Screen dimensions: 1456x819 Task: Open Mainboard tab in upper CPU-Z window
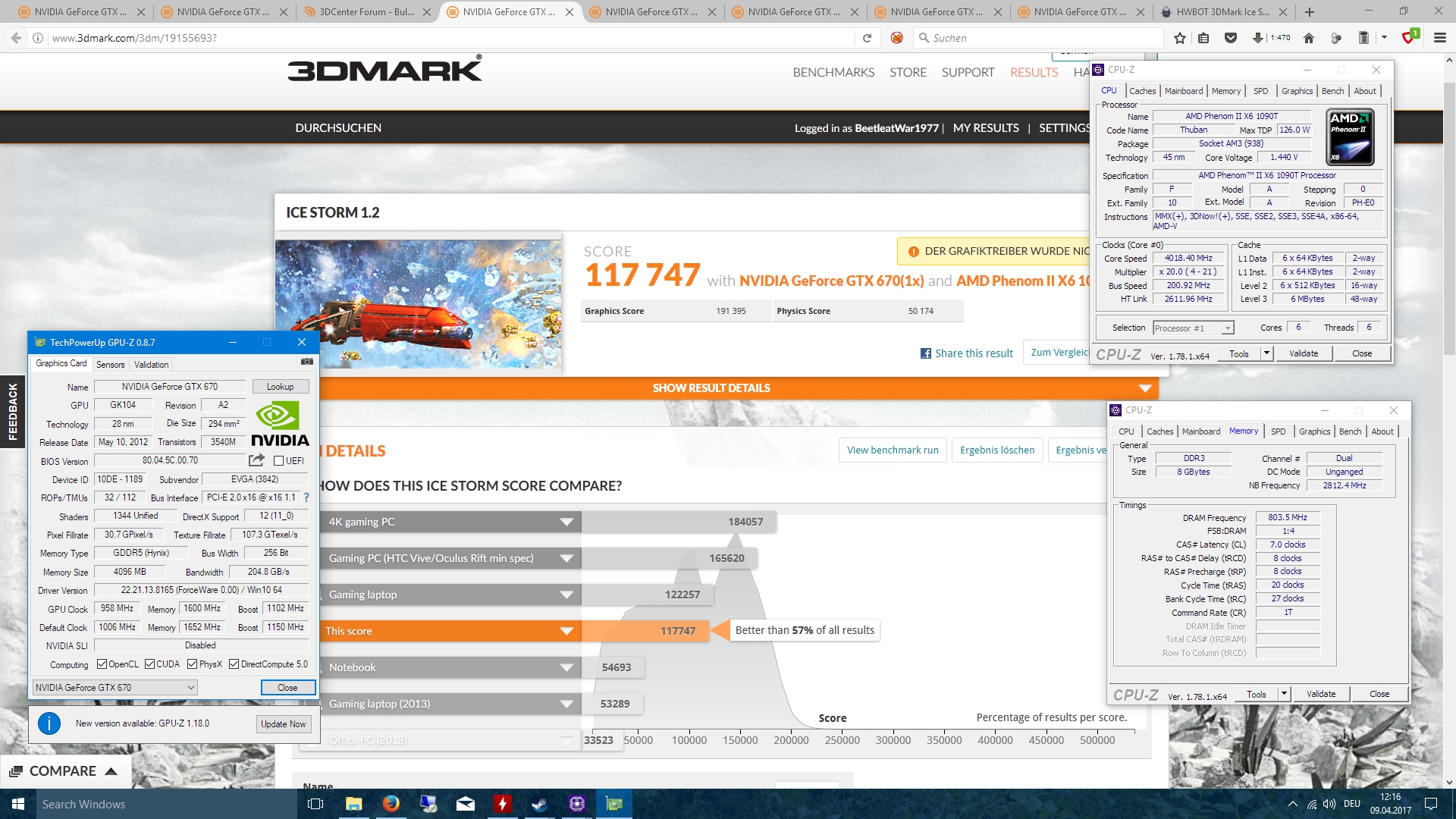pos(1184,91)
